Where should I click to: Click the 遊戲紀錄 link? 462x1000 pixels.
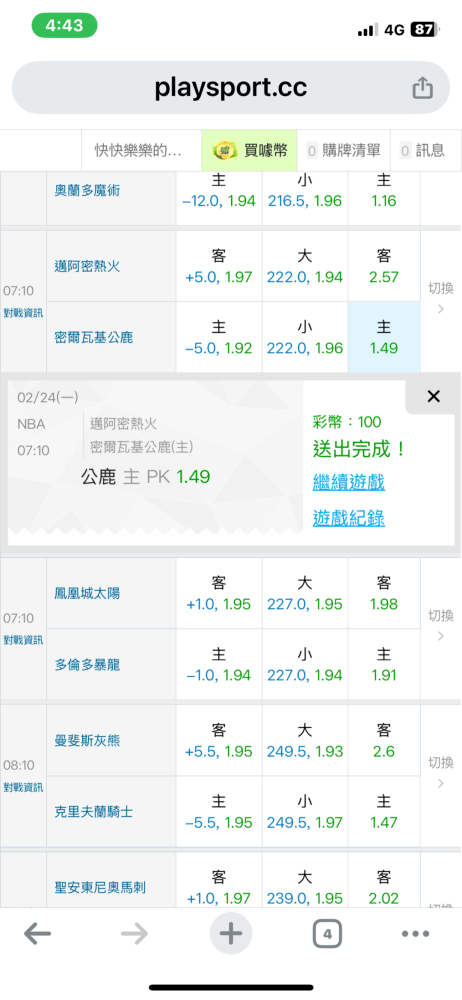tap(348, 518)
